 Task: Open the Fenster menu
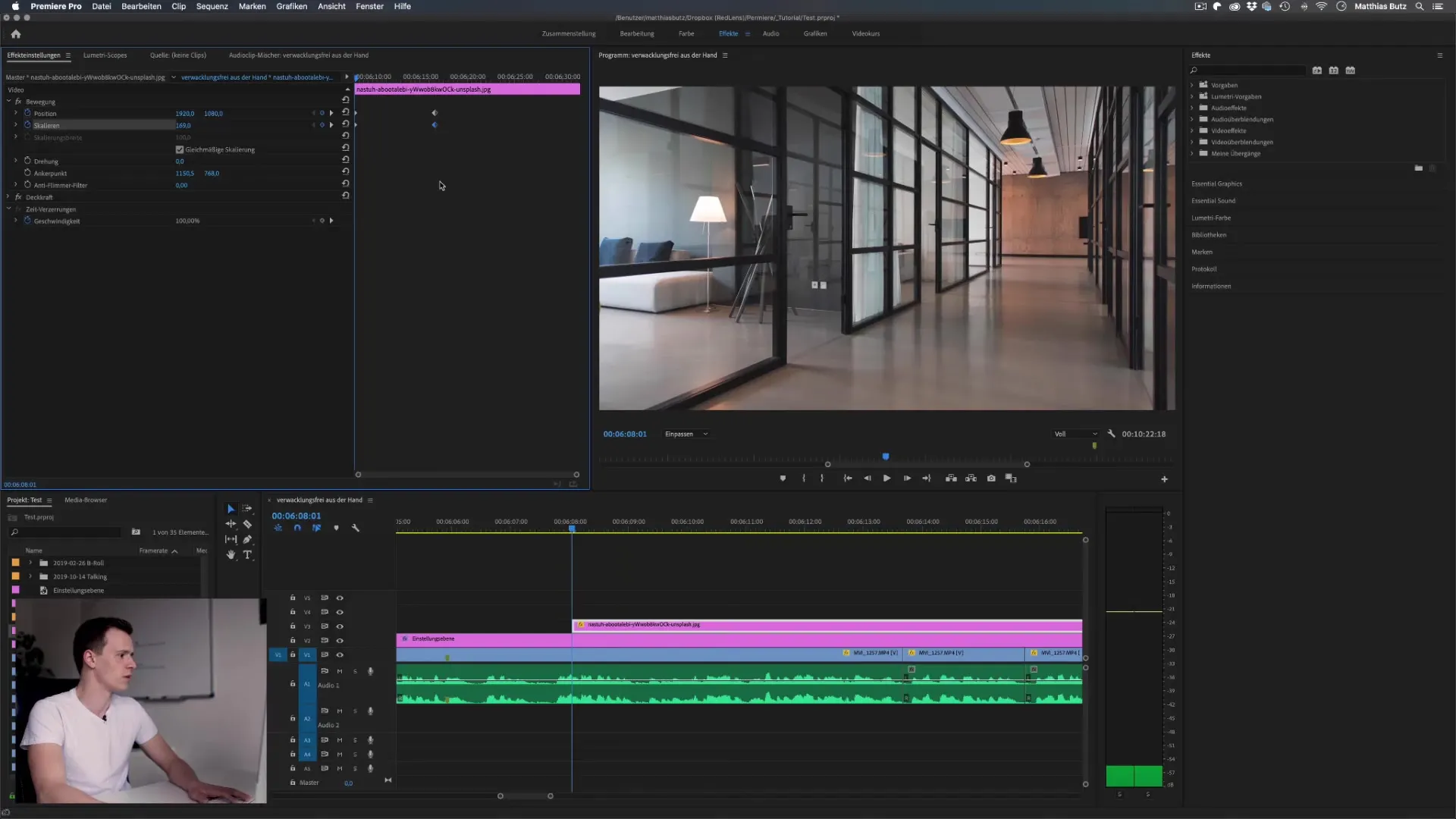pos(369,6)
